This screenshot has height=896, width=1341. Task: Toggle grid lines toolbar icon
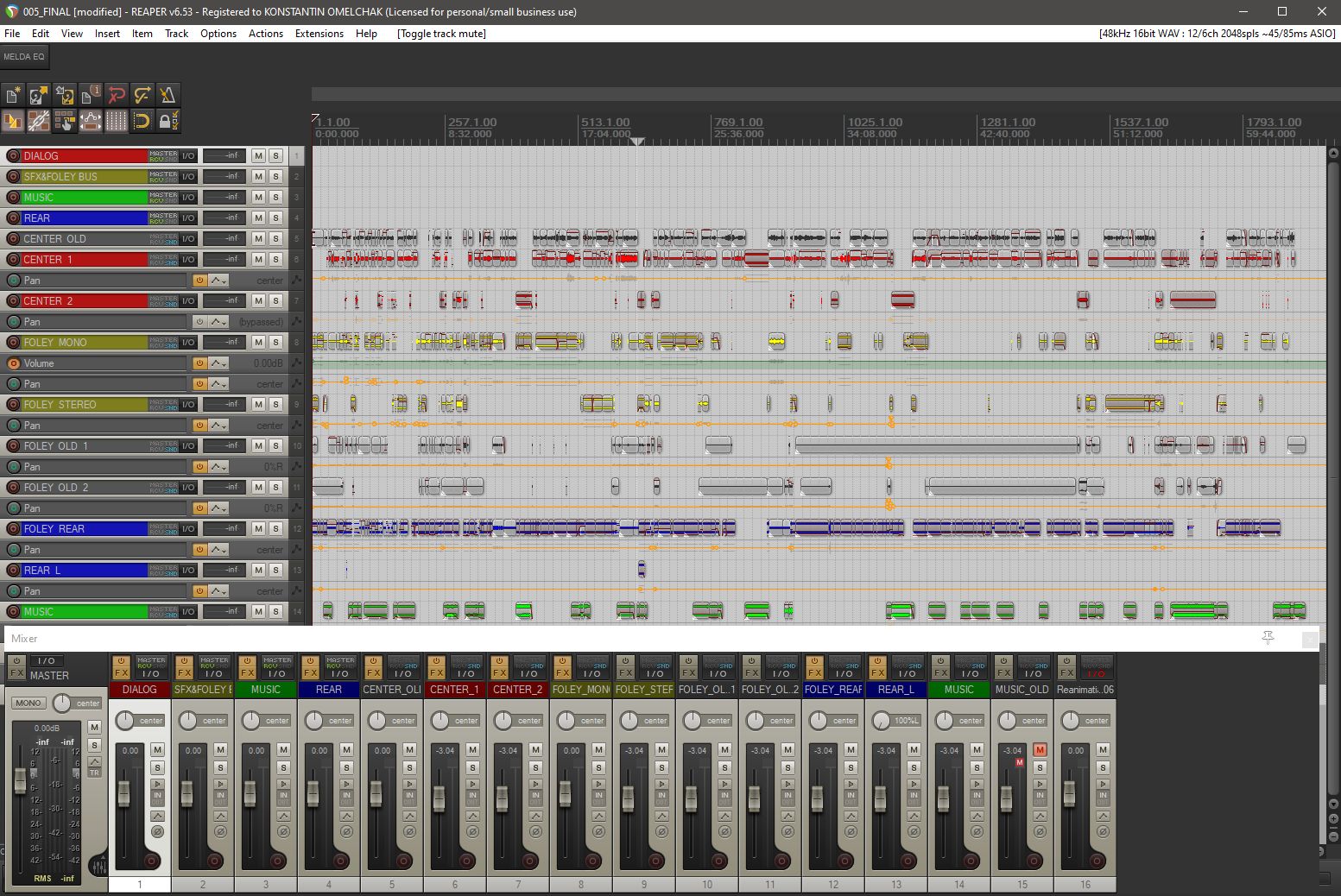117,121
